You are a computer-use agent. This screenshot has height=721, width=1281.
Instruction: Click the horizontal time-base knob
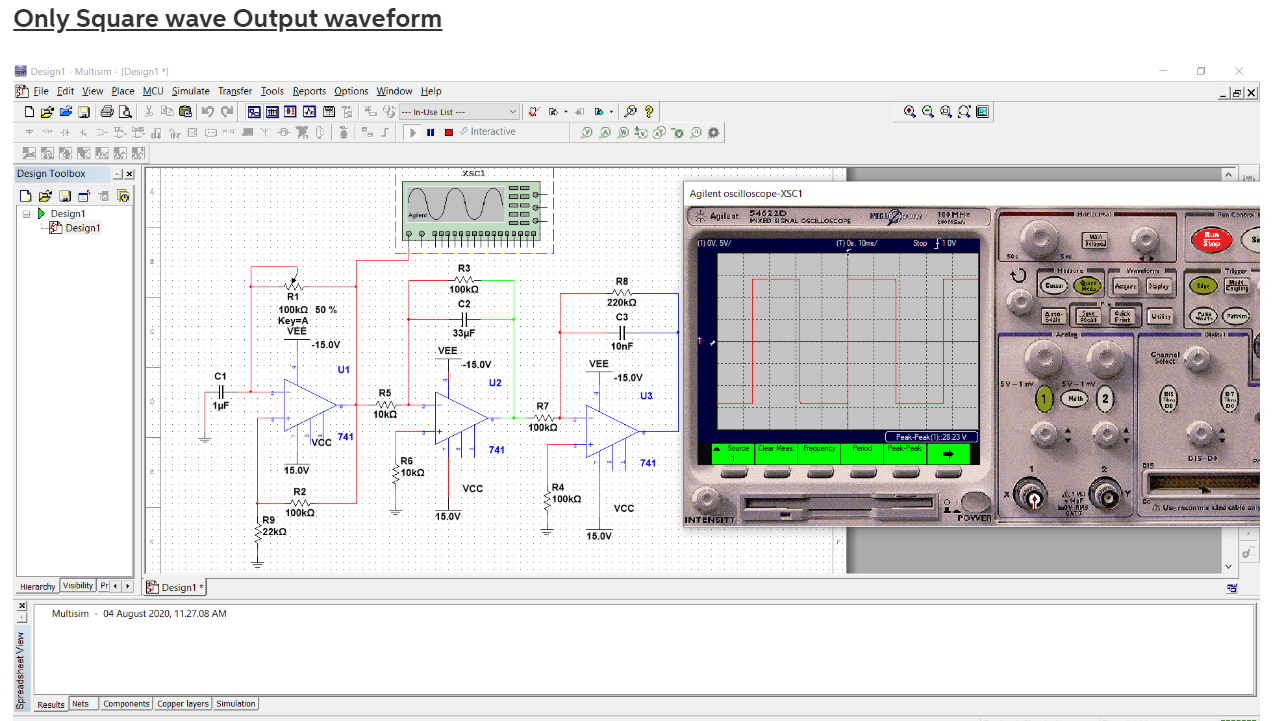(1041, 239)
